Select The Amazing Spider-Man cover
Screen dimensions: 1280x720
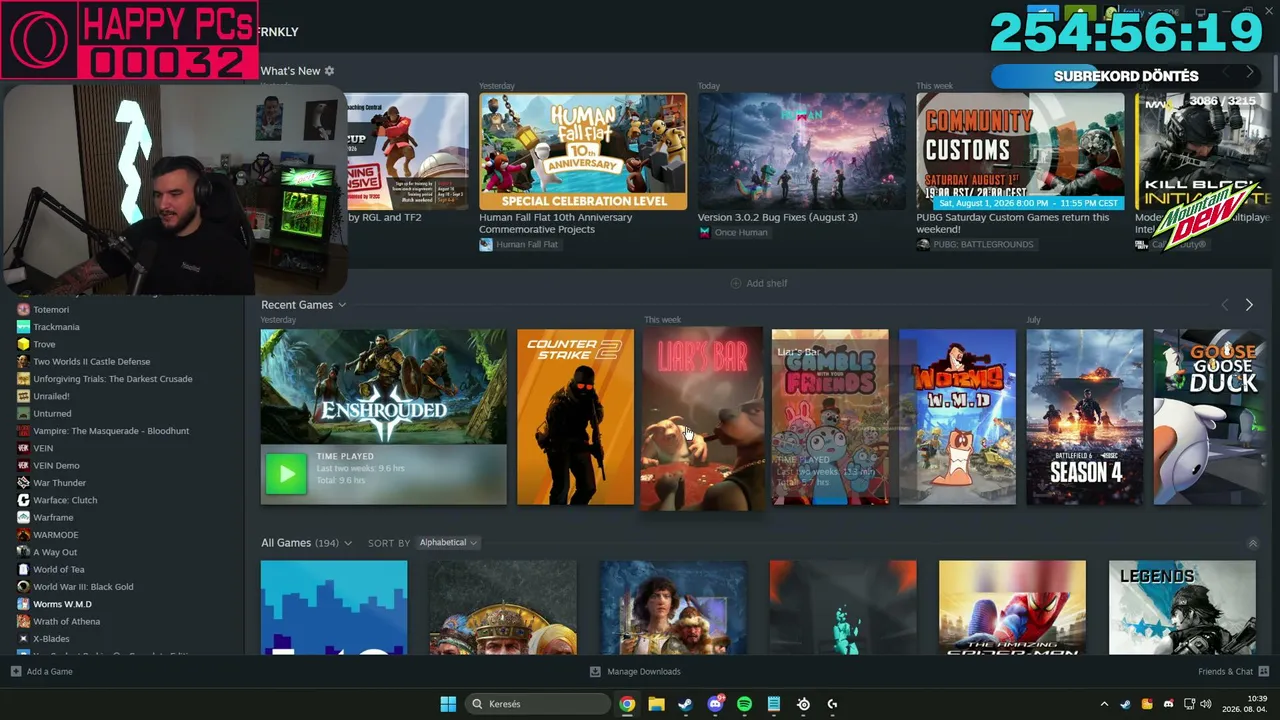pyautogui.click(x=1012, y=608)
